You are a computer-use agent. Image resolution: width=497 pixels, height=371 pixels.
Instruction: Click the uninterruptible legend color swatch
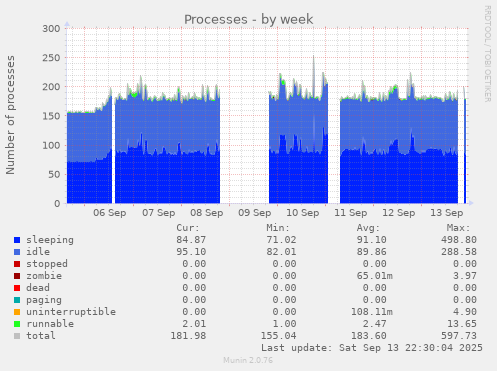pyautogui.click(x=17, y=312)
